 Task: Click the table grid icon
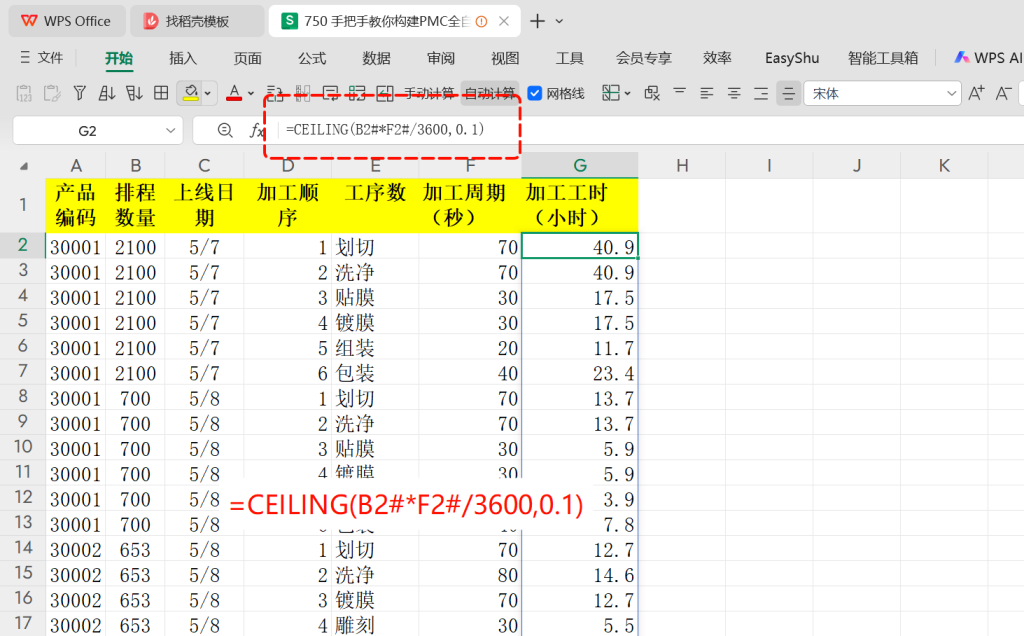point(161,93)
